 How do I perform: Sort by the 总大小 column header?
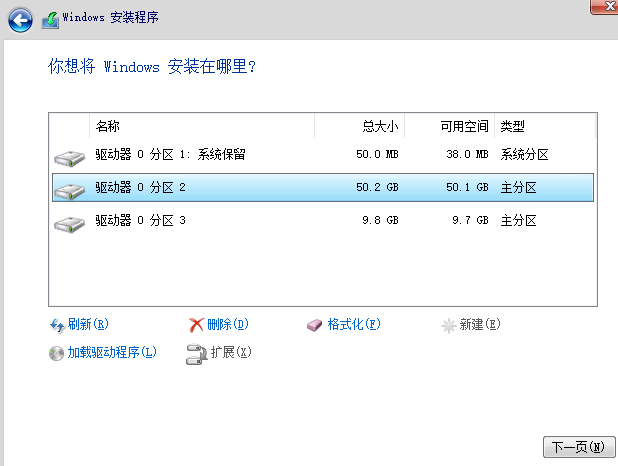380,127
